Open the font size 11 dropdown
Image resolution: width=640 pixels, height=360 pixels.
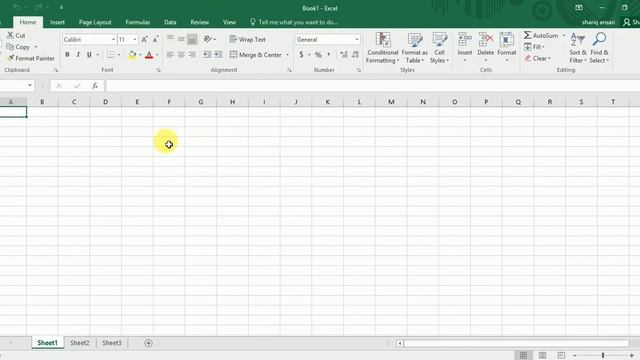tap(135, 39)
